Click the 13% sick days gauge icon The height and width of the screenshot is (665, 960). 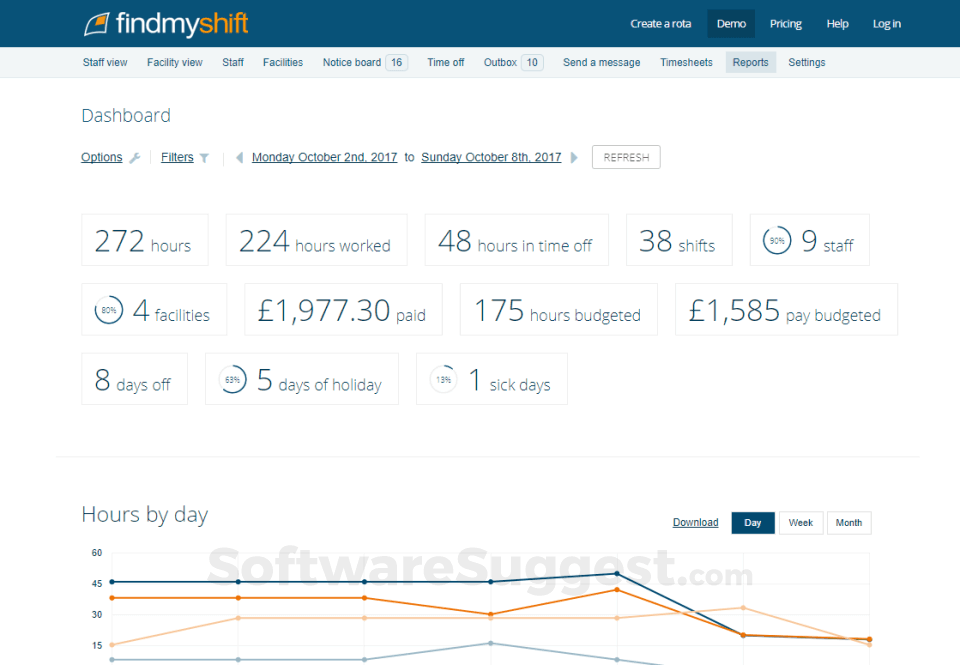pyautogui.click(x=442, y=379)
